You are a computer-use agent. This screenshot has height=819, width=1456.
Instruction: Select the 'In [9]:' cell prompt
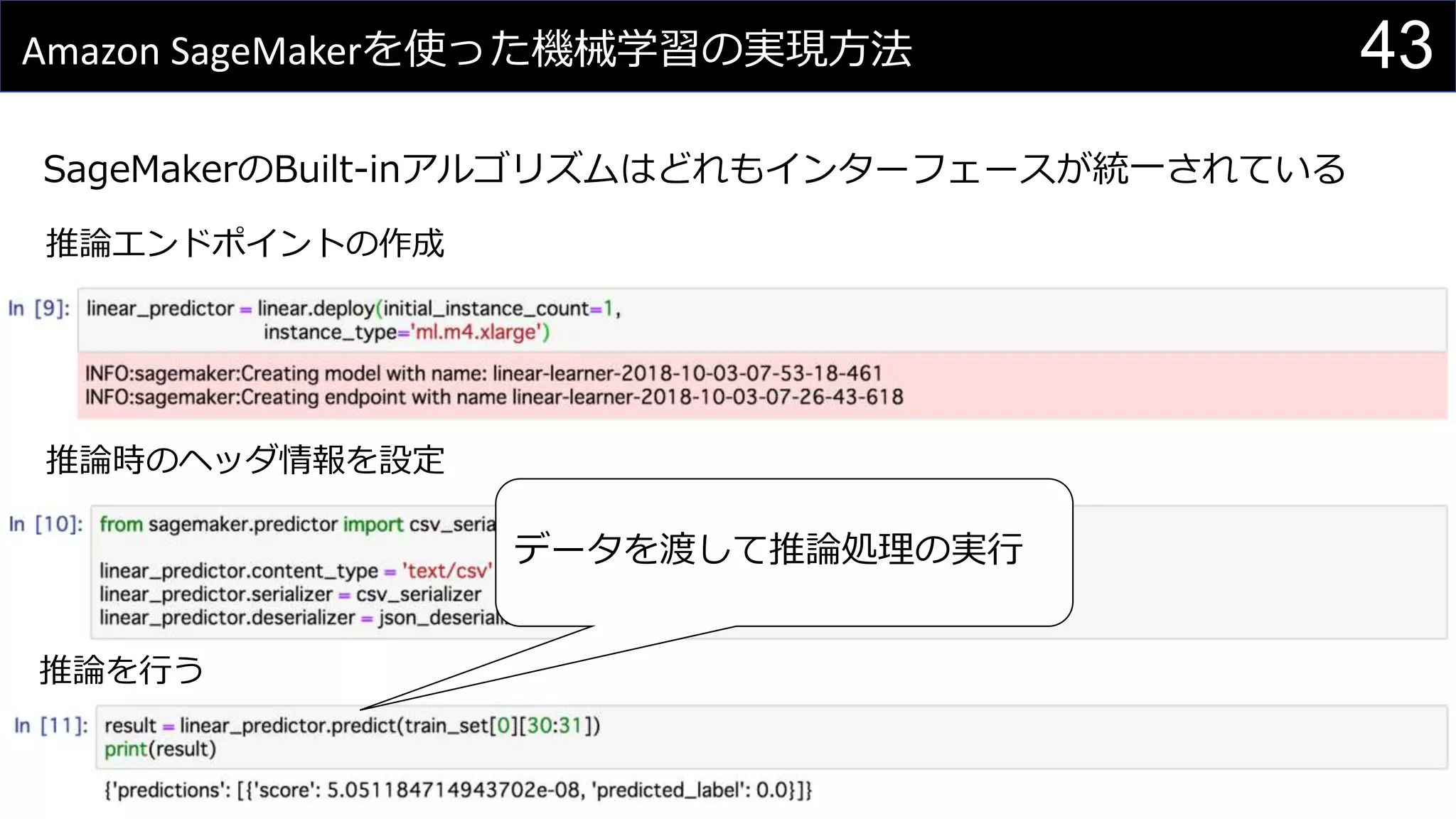tap(39, 309)
